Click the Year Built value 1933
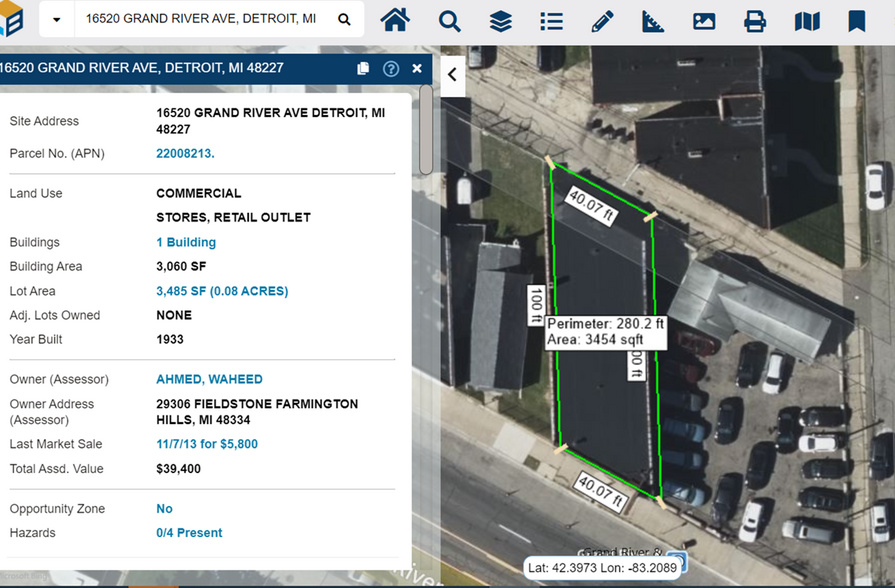Viewport: 895px width, 588px height. pyautogui.click(x=170, y=340)
